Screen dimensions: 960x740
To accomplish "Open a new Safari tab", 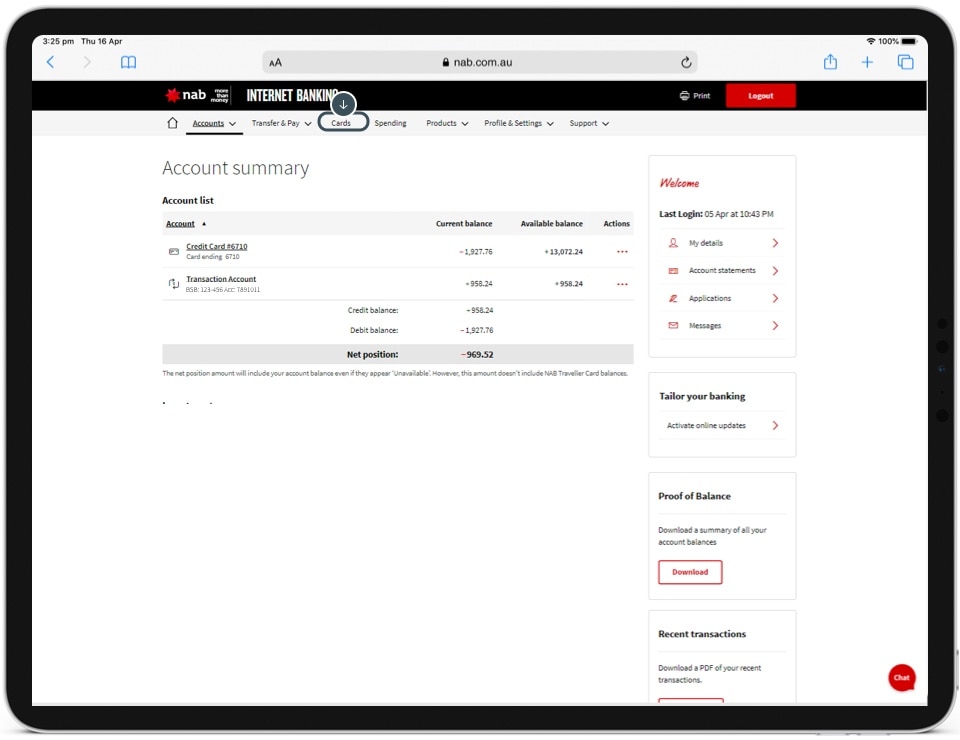I will pyautogui.click(x=867, y=62).
